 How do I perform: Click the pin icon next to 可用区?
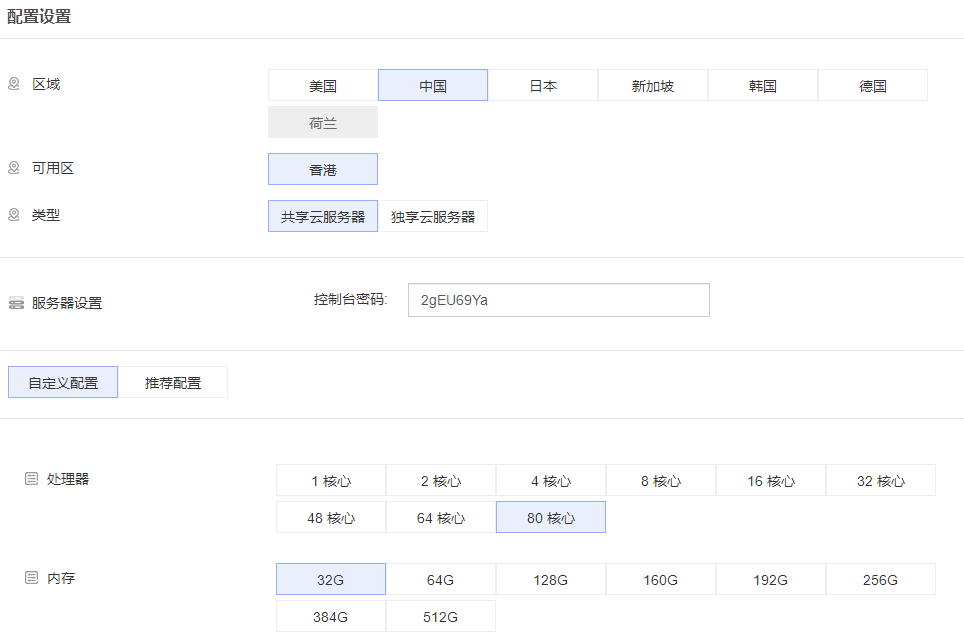click(x=14, y=168)
